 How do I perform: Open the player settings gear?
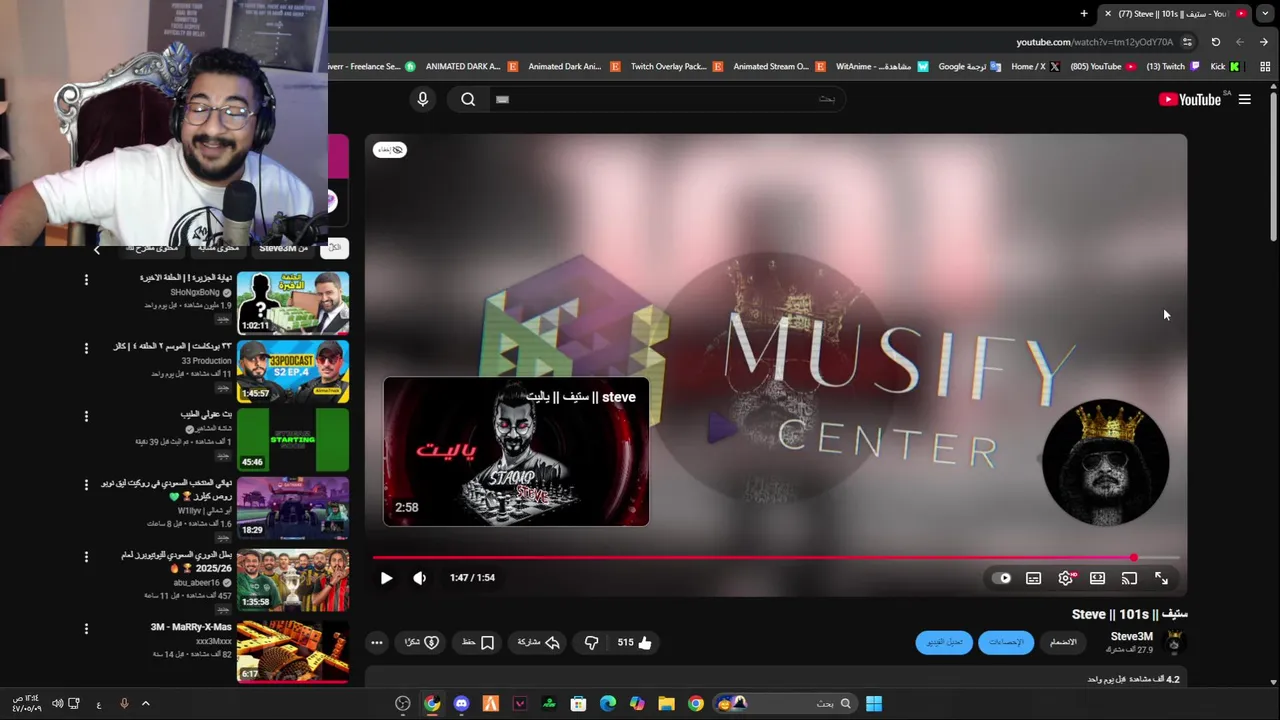1066,578
